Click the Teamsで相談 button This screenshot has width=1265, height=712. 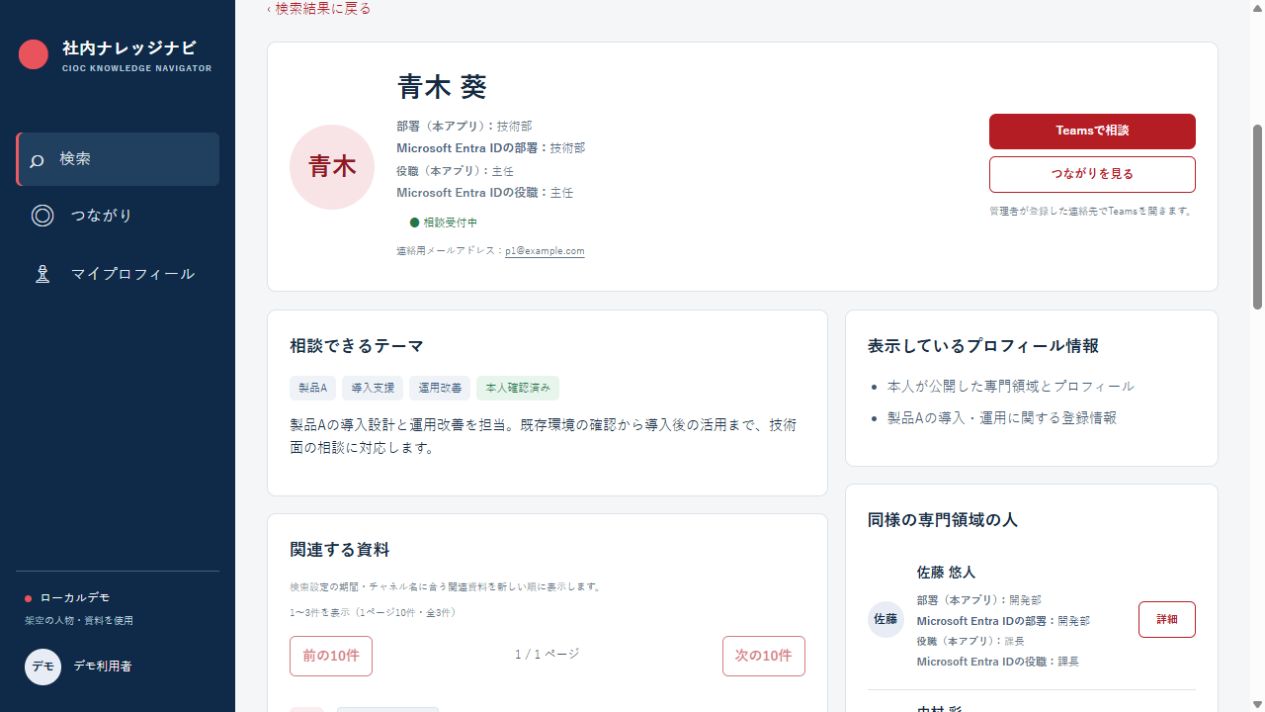point(1092,131)
